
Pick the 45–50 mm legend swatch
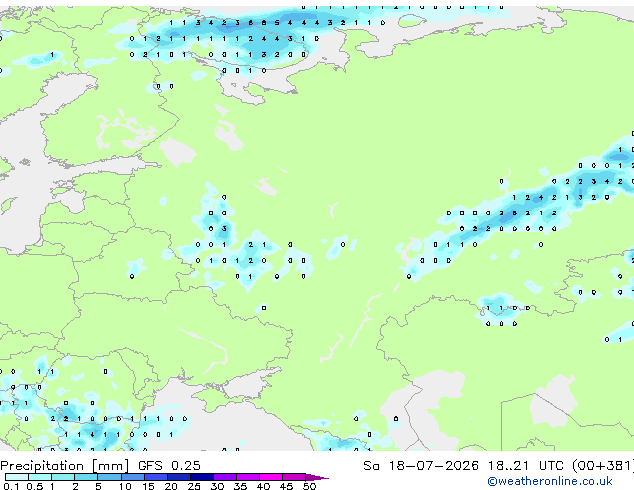point(294,477)
